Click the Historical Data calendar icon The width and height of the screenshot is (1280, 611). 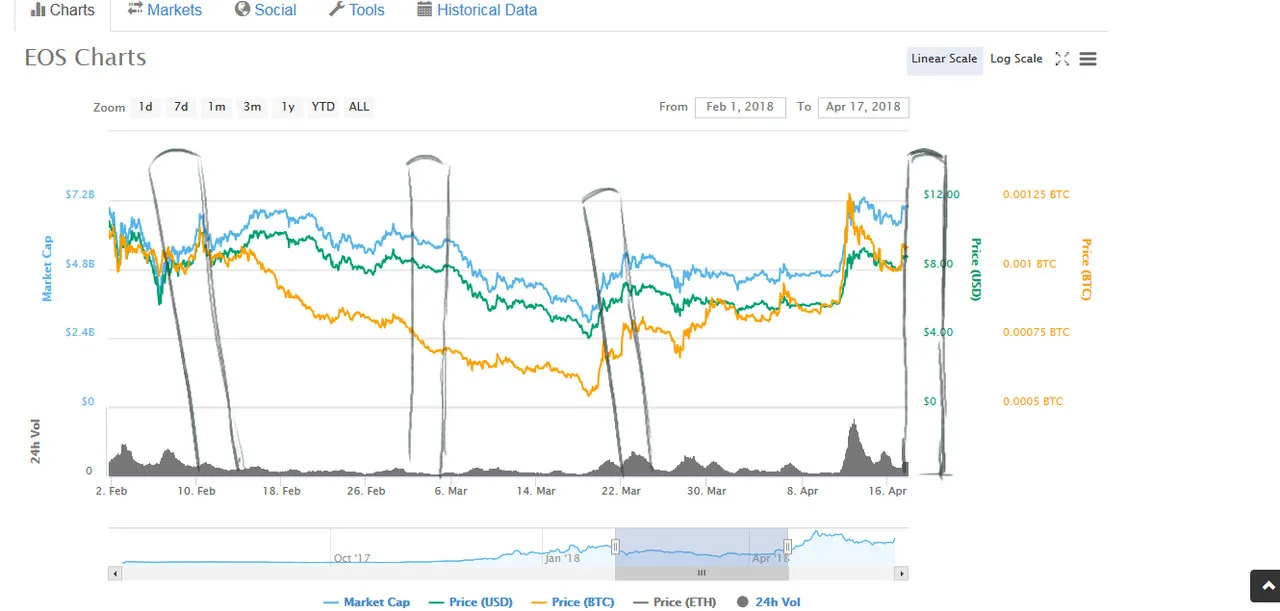click(x=424, y=9)
